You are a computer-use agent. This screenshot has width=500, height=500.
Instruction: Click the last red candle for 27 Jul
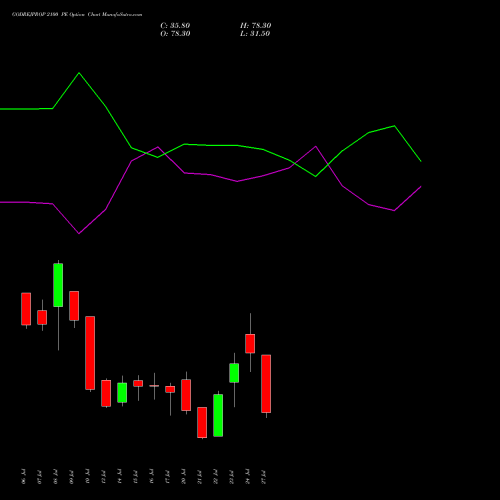pos(266,384)
